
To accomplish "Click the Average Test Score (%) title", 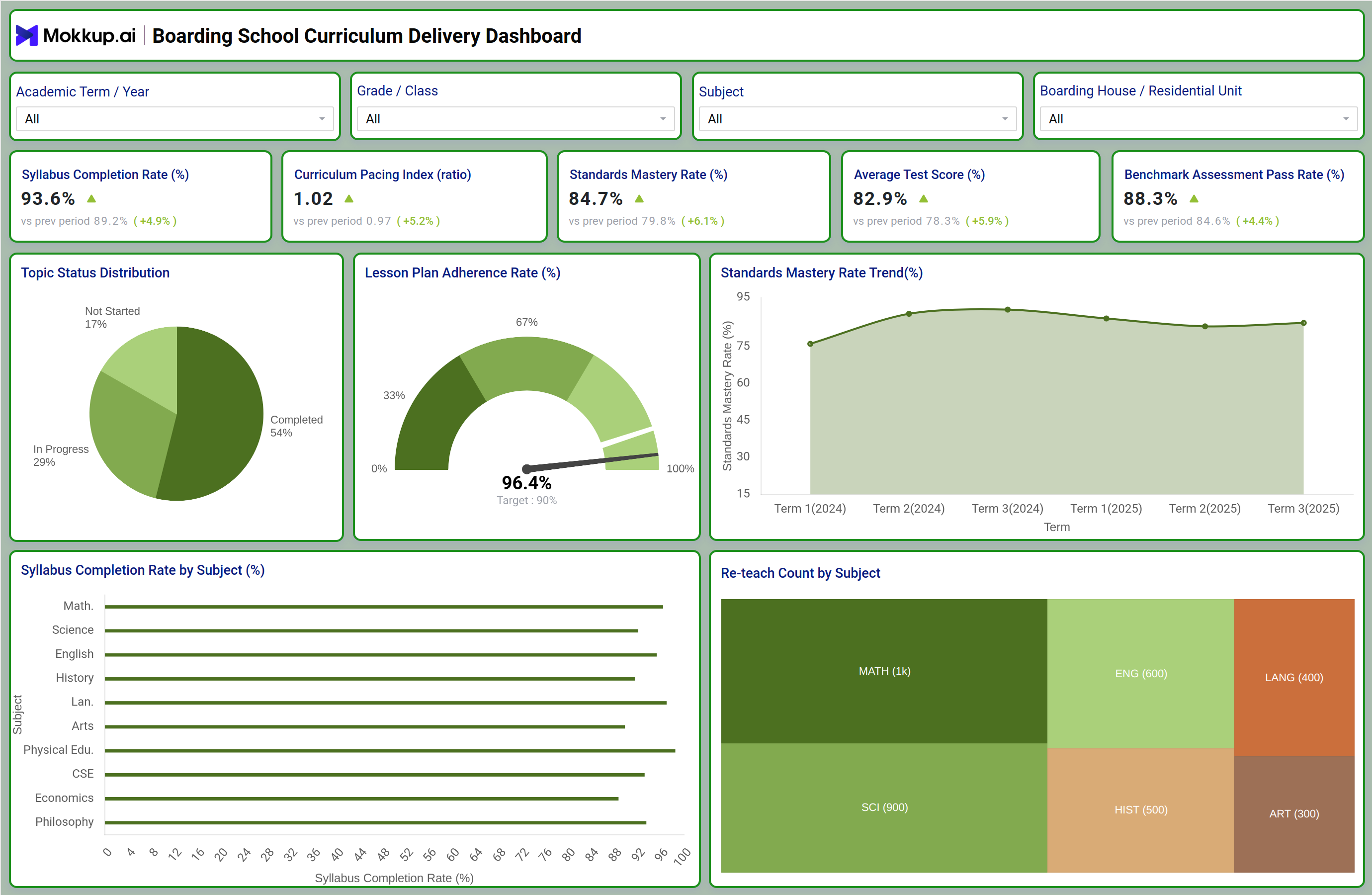I will click(920, 175).
